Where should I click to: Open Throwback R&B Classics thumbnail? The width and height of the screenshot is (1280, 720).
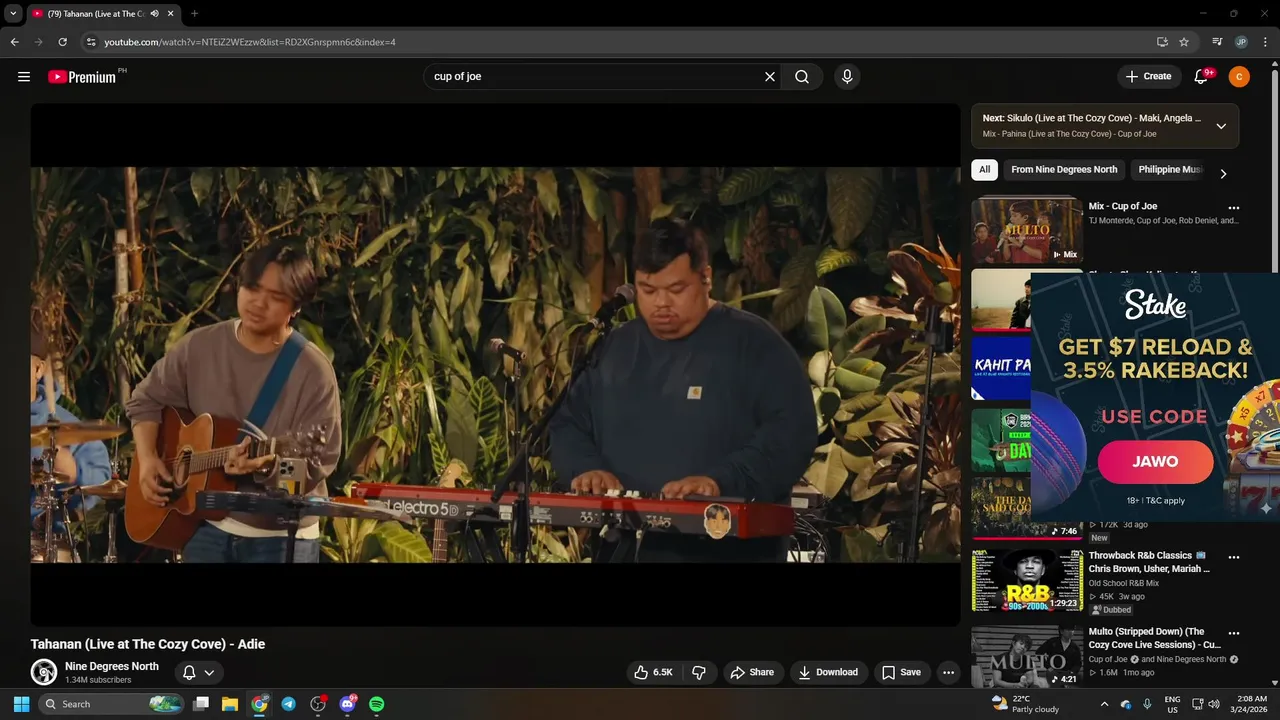(1027, 580)
